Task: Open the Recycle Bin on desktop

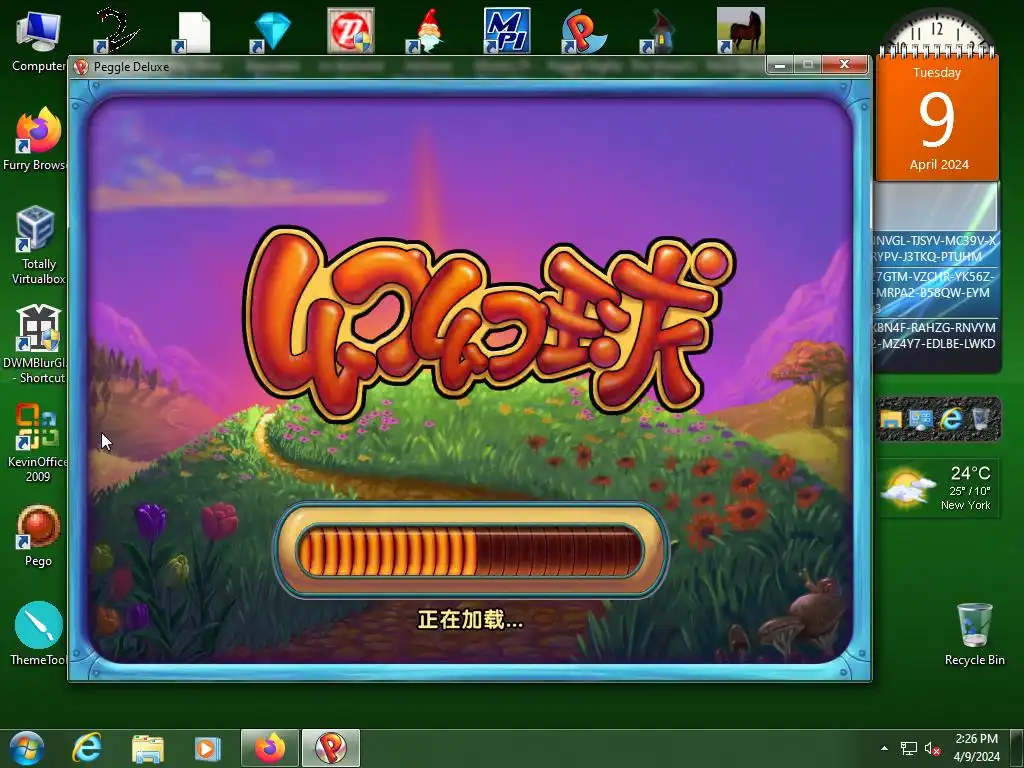Action: tap(974, 633)
